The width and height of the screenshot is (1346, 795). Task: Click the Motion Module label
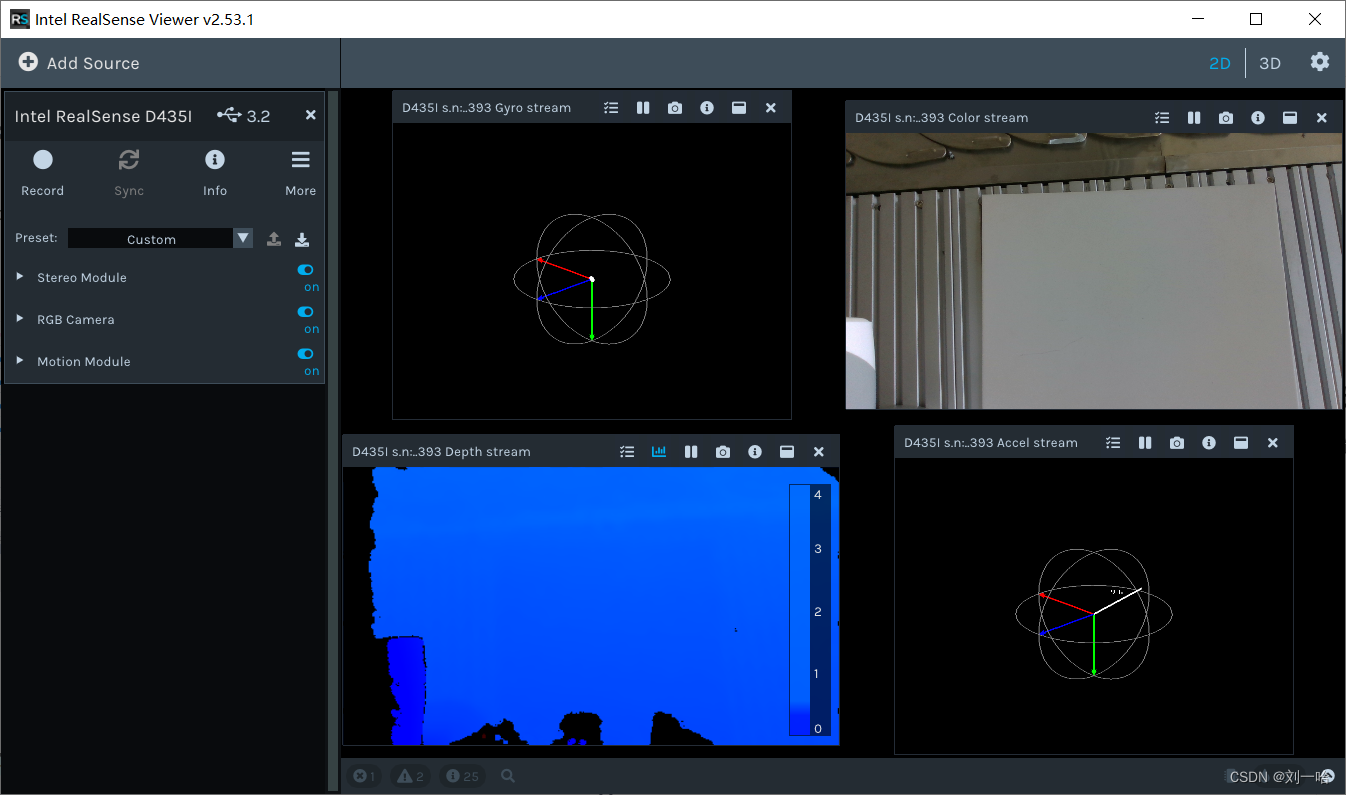(x=84, y=361)
